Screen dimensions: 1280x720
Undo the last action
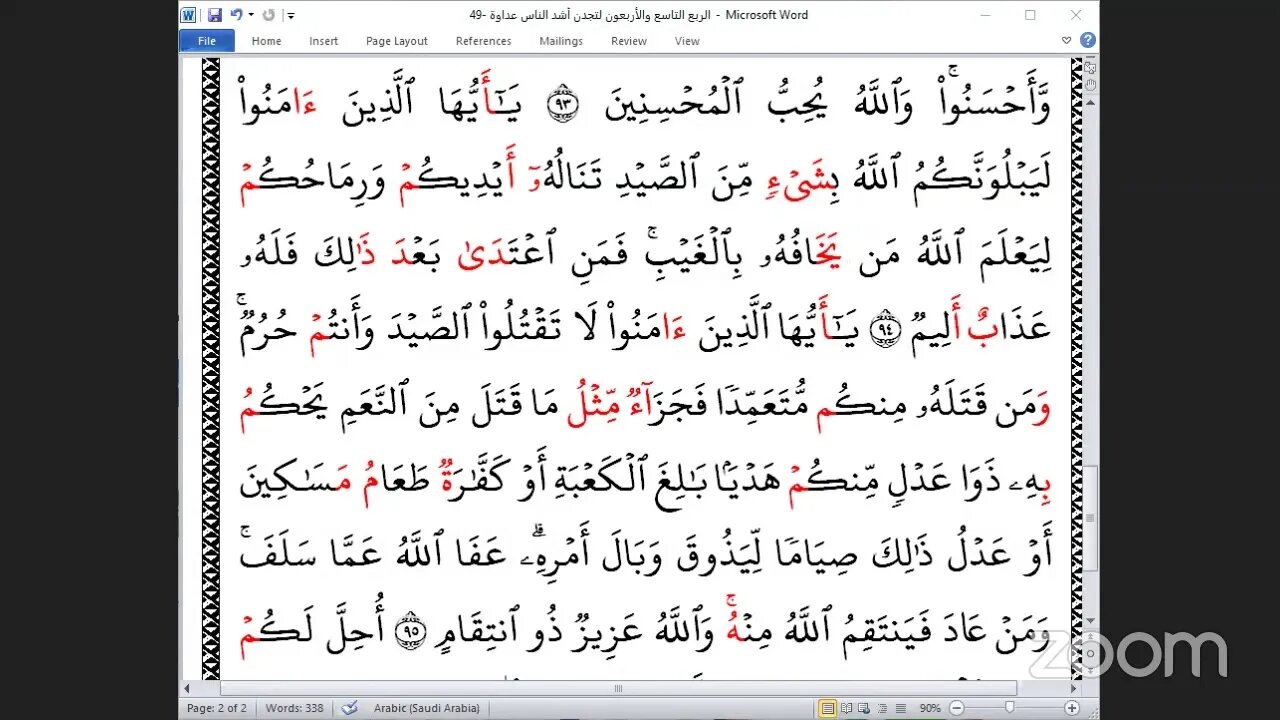[x=236, y=15]
